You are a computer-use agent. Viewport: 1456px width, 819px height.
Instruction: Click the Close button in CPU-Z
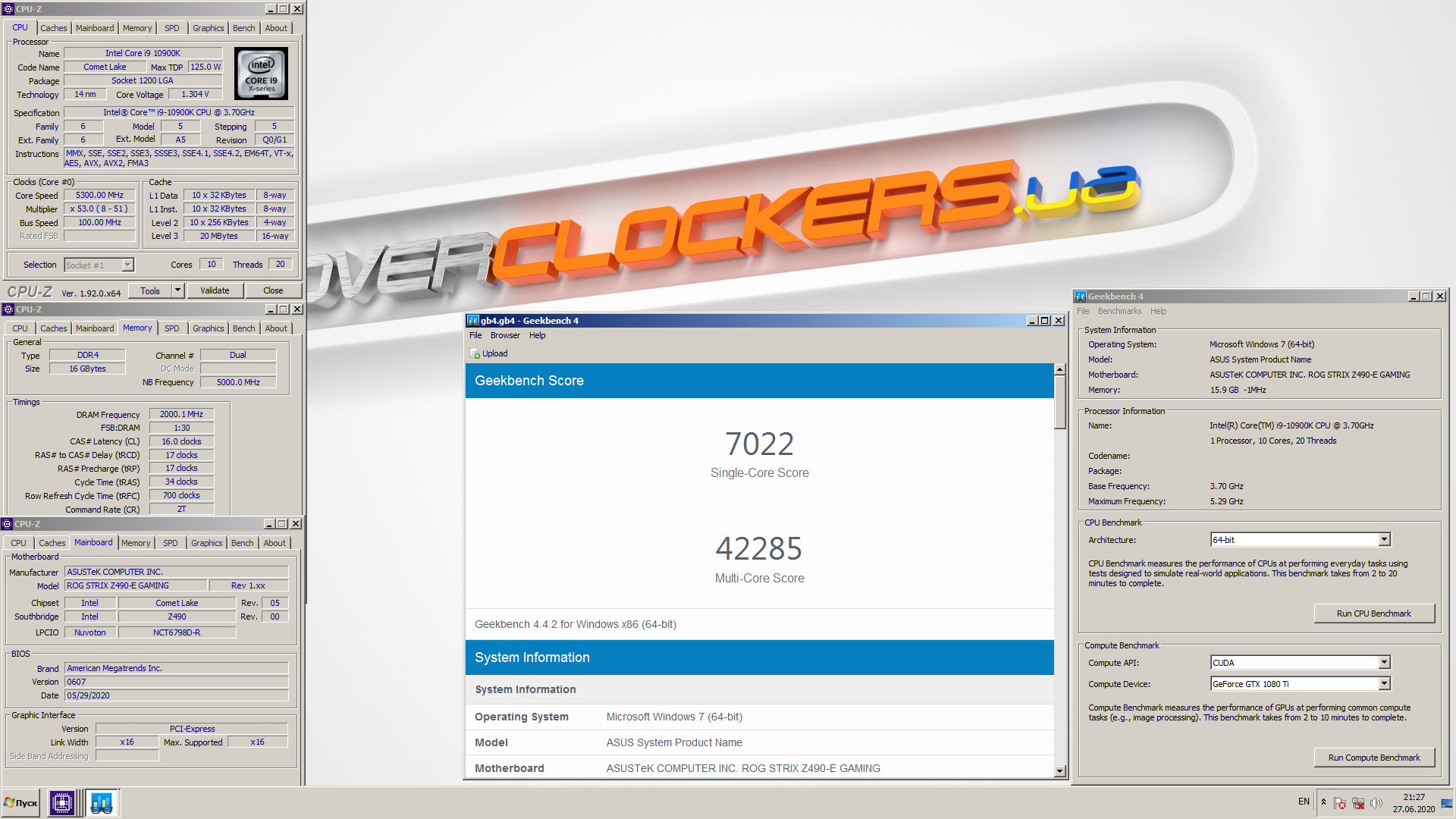coord(273,290)
